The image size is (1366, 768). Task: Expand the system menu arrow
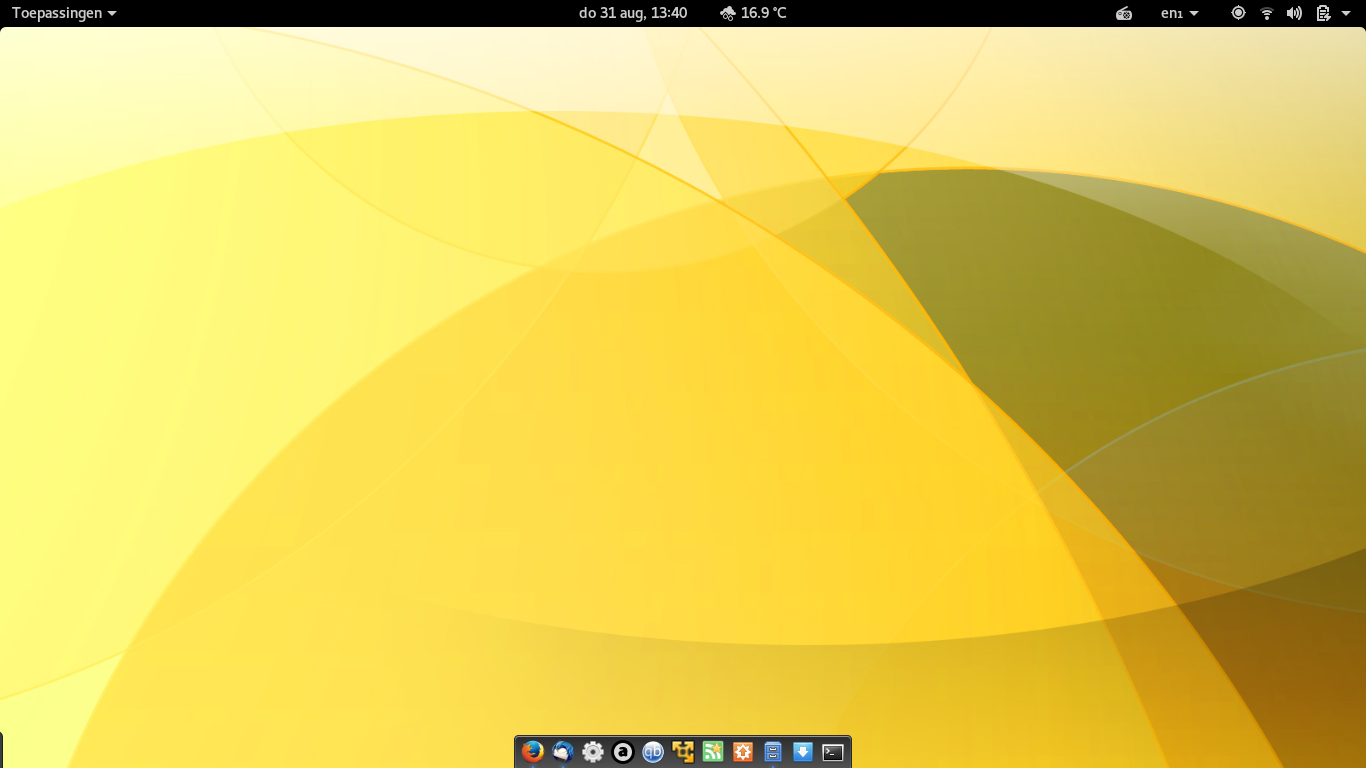(x=1346, y=13)
